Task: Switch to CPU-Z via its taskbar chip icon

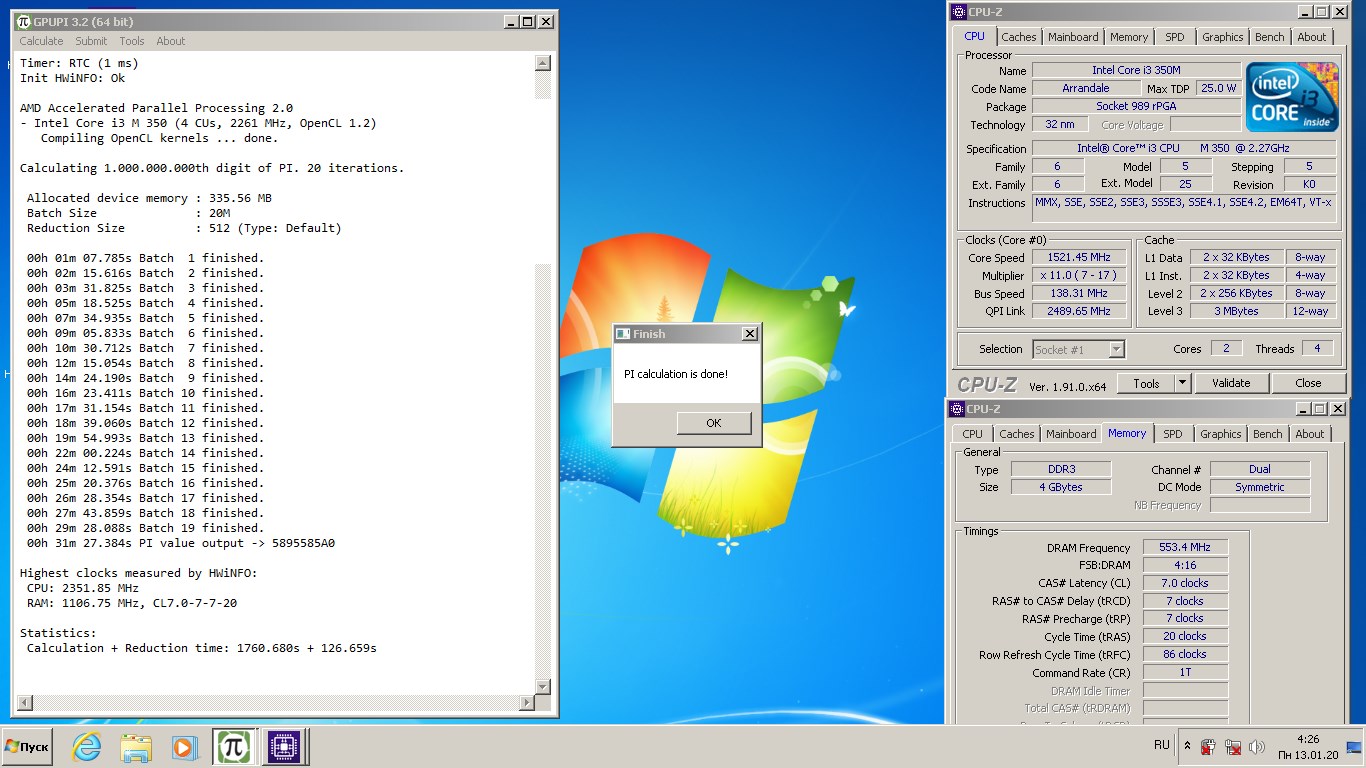Action: 283,747
